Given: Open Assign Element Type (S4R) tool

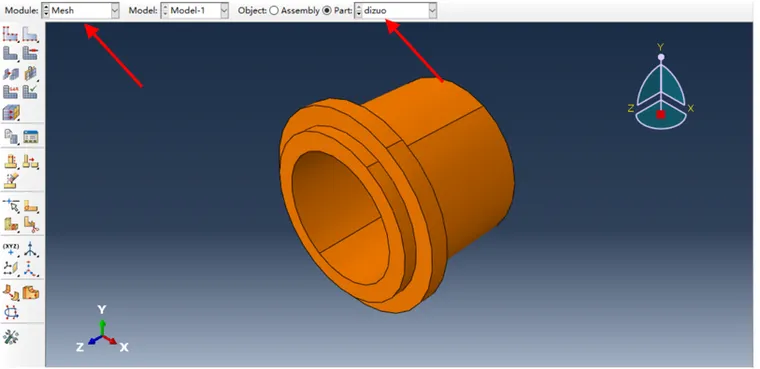Looking at the screenshot, I should click(10, 91).
